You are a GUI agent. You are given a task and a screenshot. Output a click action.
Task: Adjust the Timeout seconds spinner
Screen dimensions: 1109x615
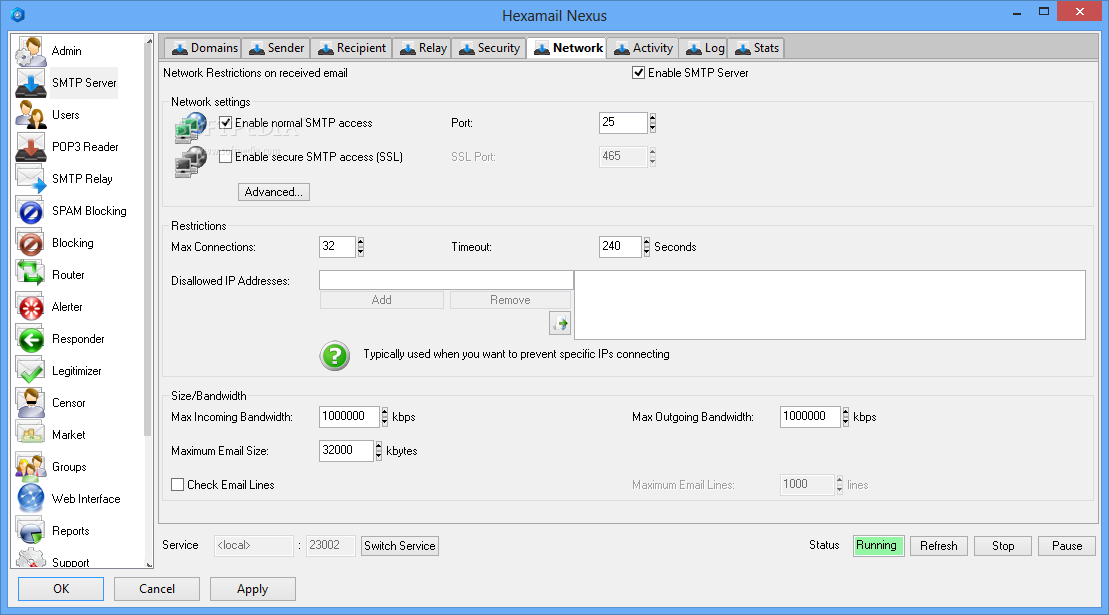tap(646, 247)
